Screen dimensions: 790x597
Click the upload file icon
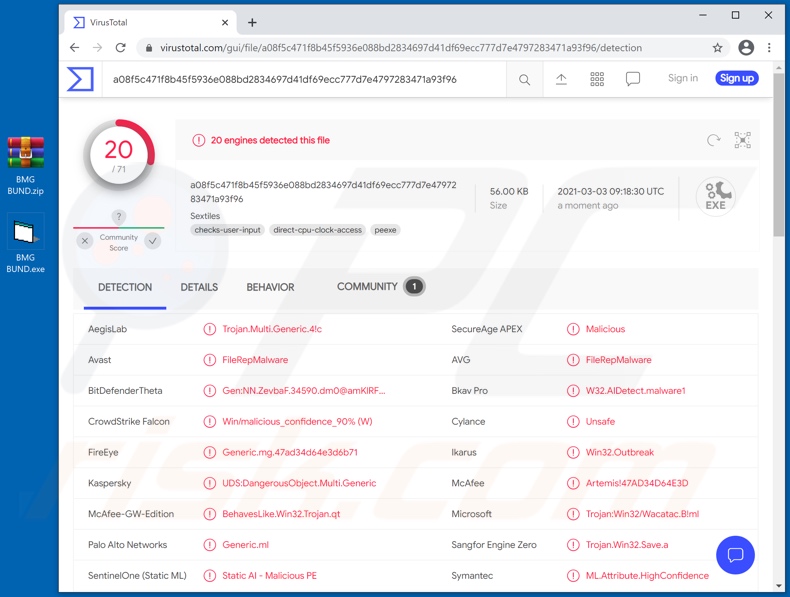pyautogui.click(x=561, y=79)
